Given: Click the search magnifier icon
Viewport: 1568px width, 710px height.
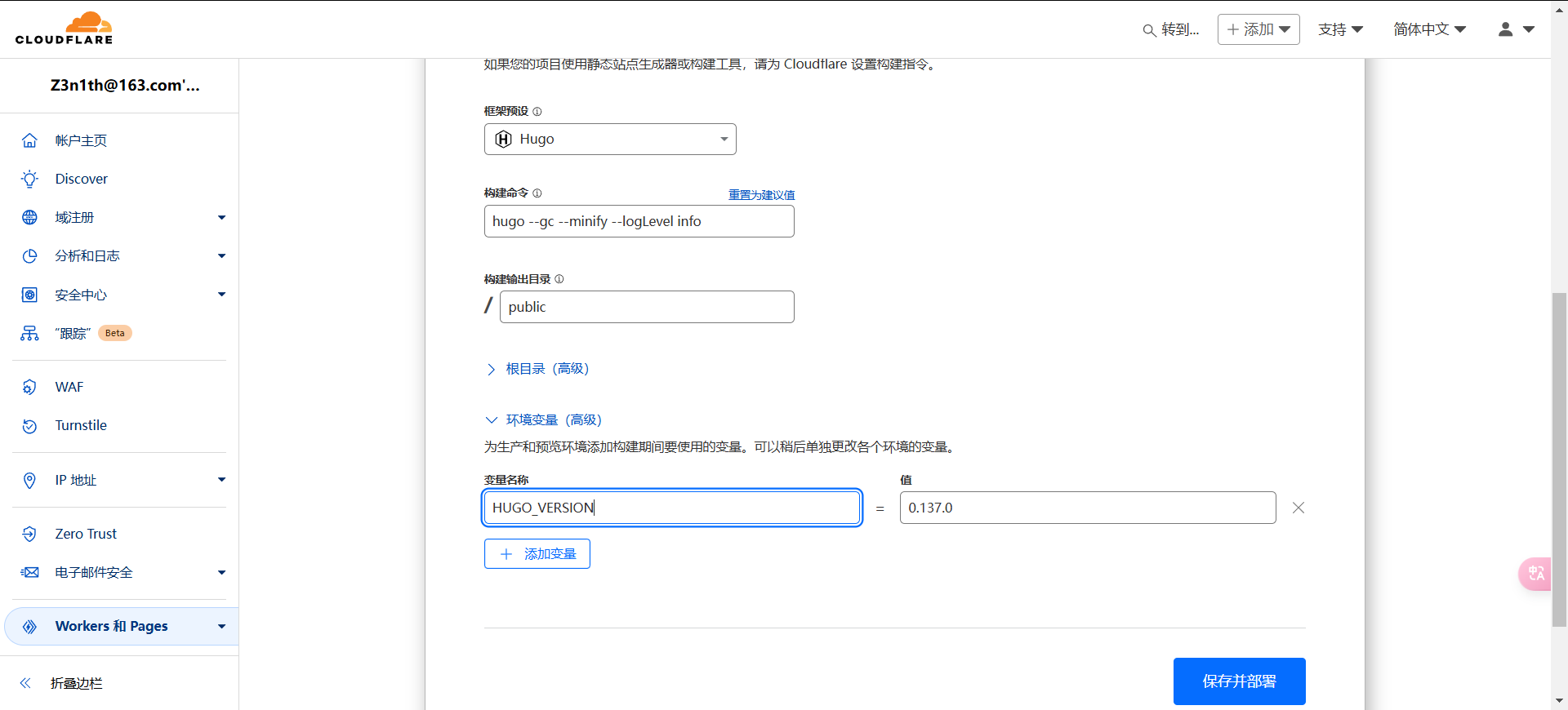Looking at the screenshot, I should tap(1148, 30).
